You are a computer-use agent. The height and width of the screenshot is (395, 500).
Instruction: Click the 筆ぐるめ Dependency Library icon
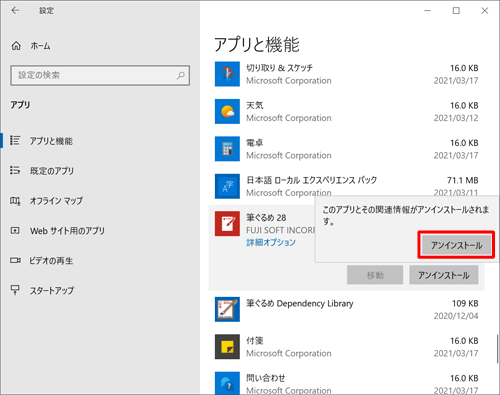click(x=227, y=309)
